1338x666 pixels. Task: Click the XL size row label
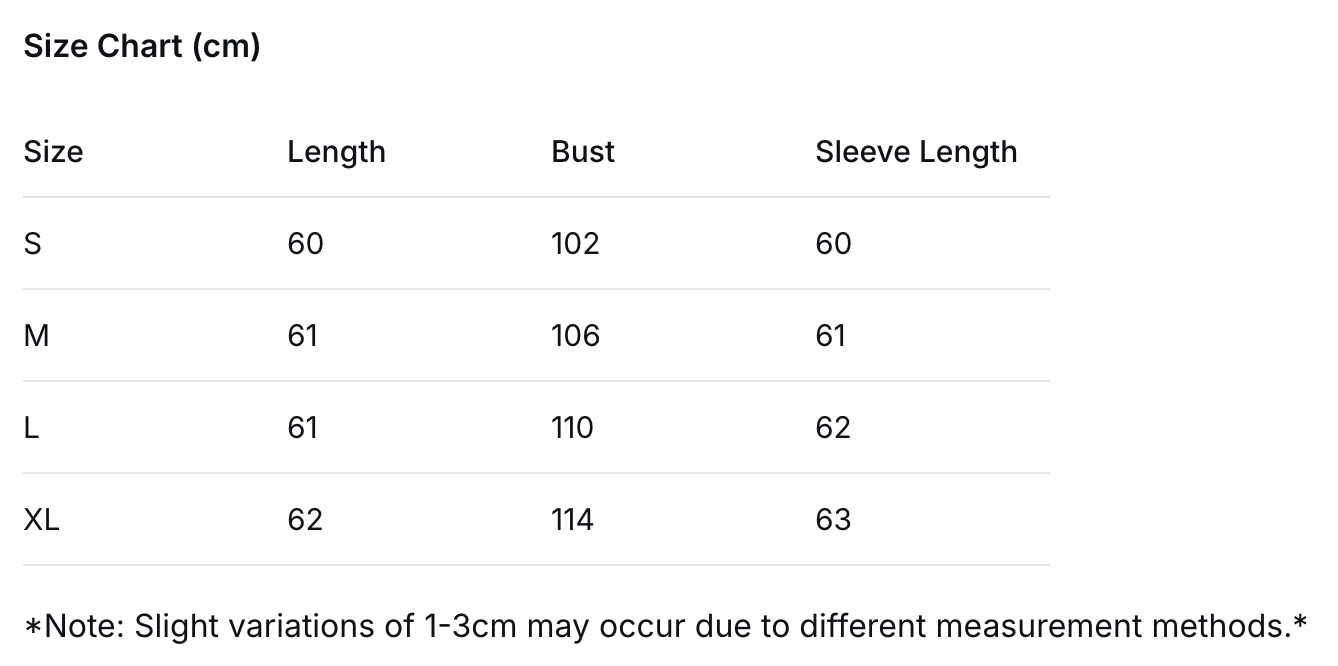(x=42, y=520)
